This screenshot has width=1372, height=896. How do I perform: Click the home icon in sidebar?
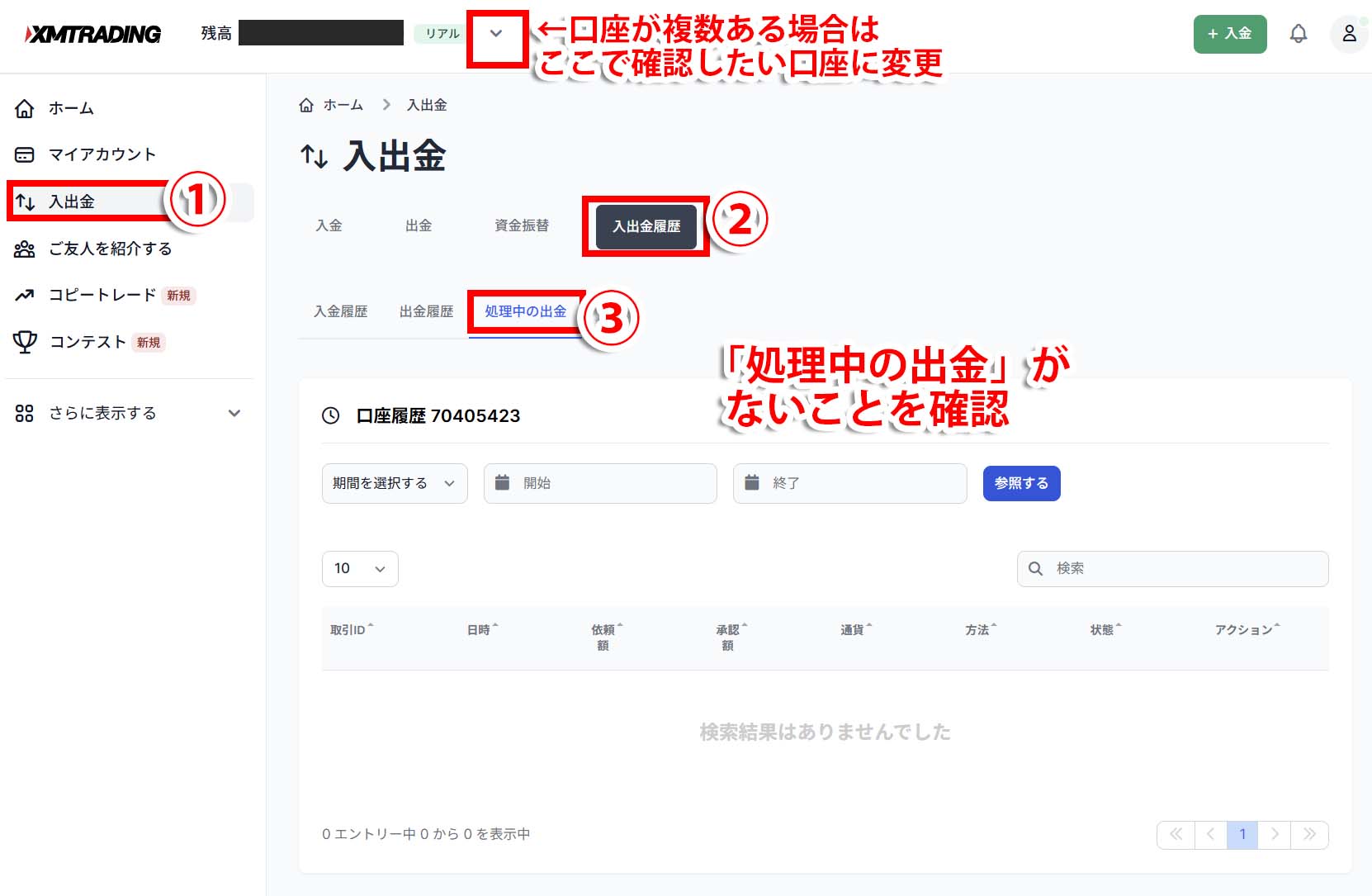coord(25,108)
